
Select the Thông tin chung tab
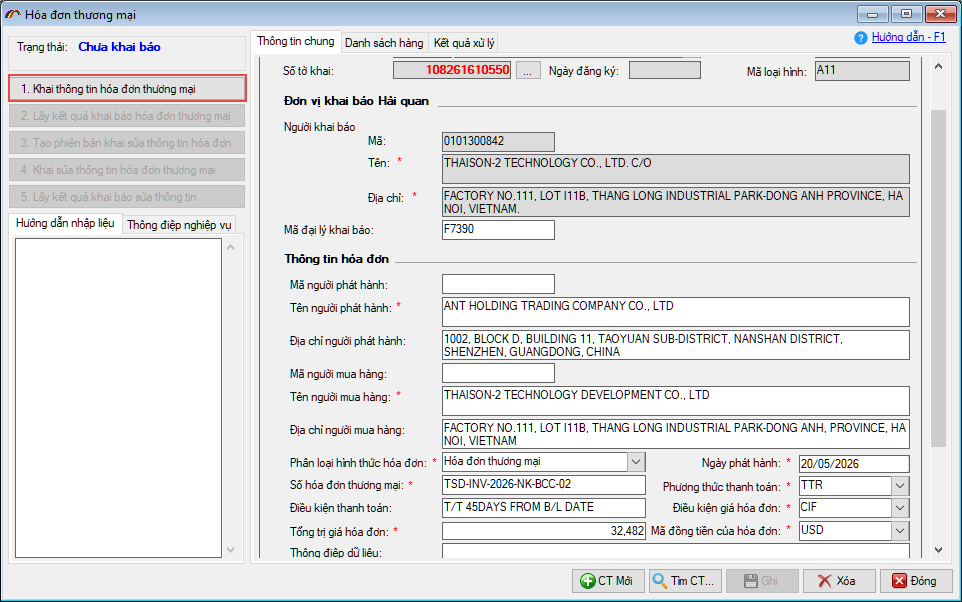pos(296,41)
